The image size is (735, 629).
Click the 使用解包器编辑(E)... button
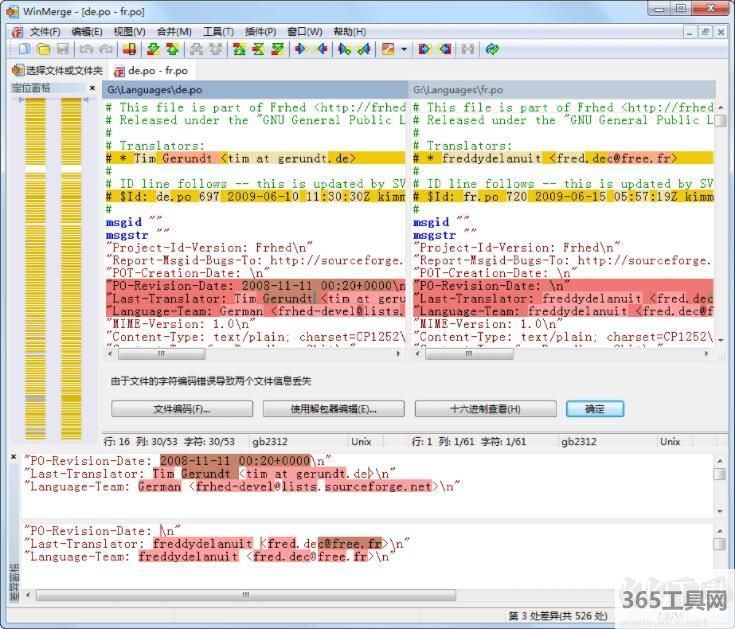pos(333,408)
